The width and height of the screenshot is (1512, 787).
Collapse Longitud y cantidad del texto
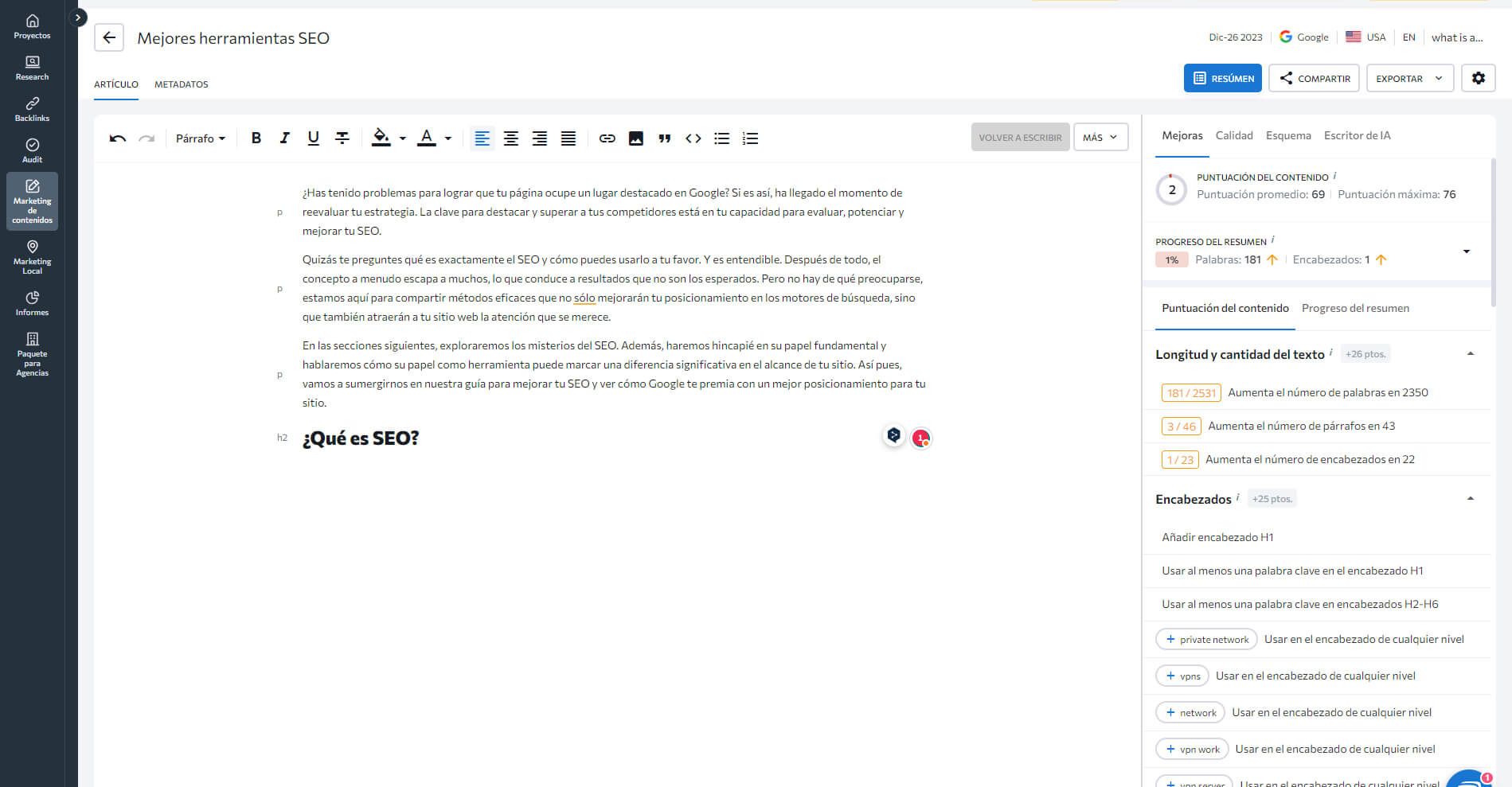tap(1471, 353)
